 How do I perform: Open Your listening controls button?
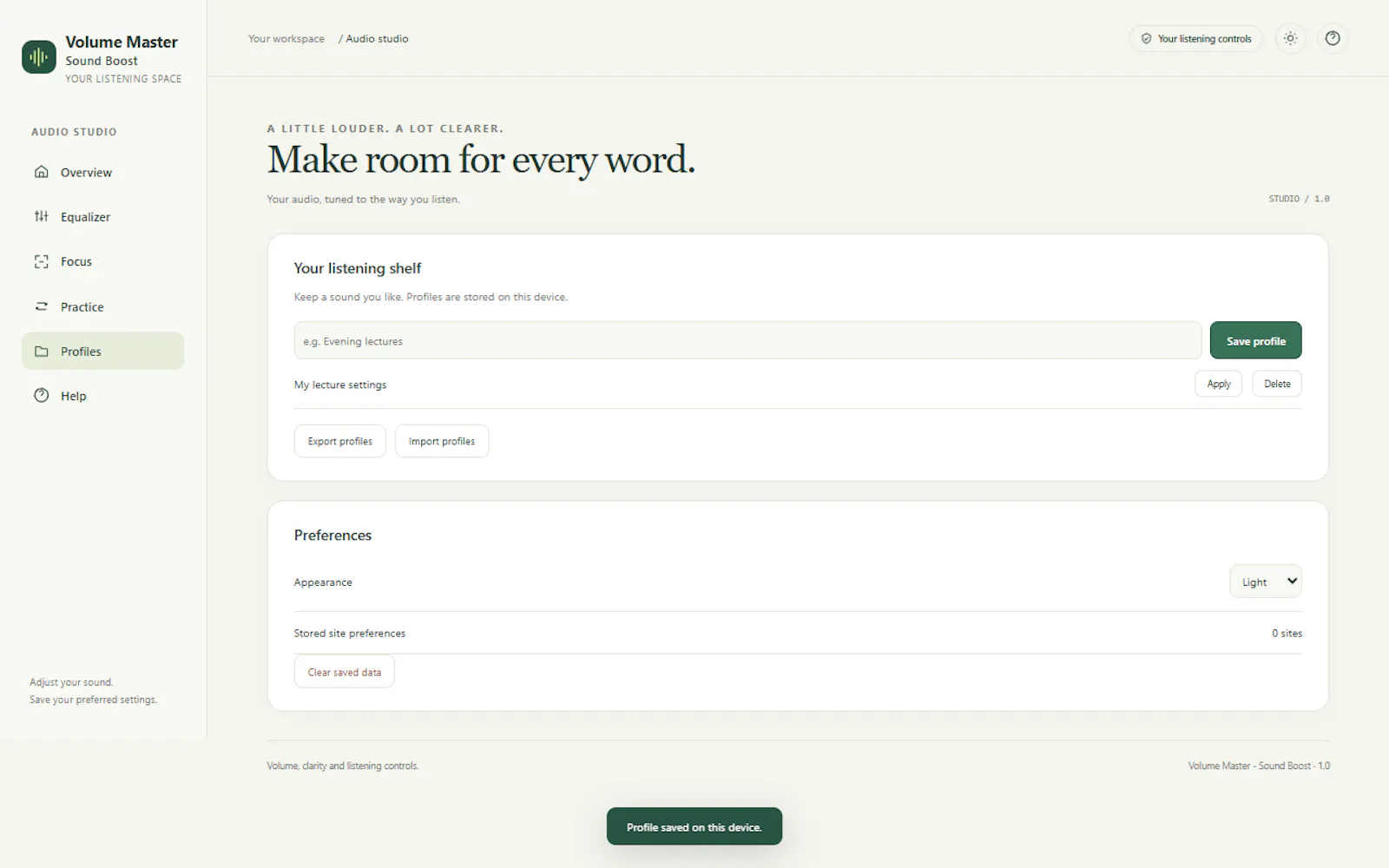click(x=1195, y=38)
